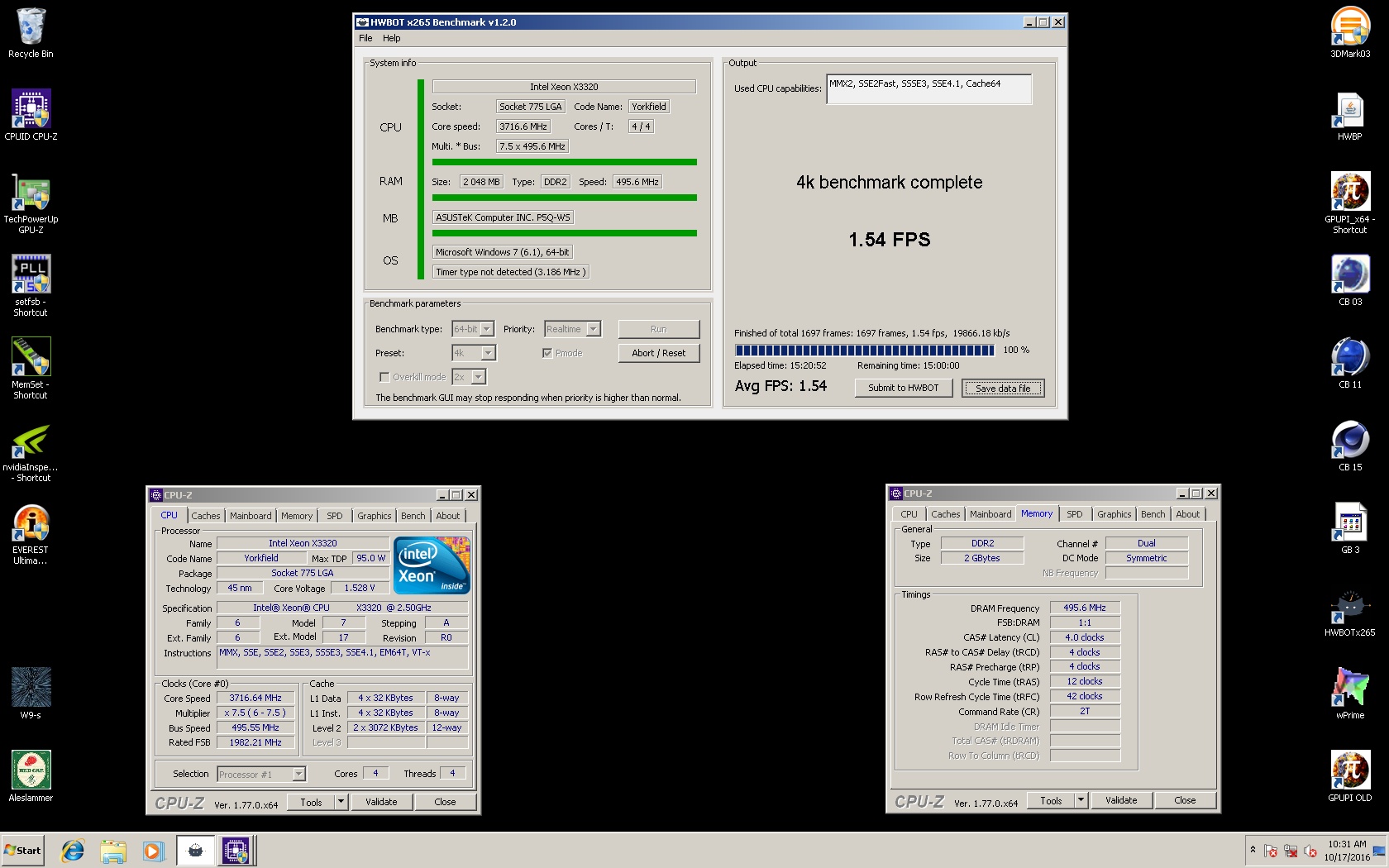Open Windows Media Player taskbar icon
Viewport: 1389px width, 868px height.
click(x=153, y=850)
